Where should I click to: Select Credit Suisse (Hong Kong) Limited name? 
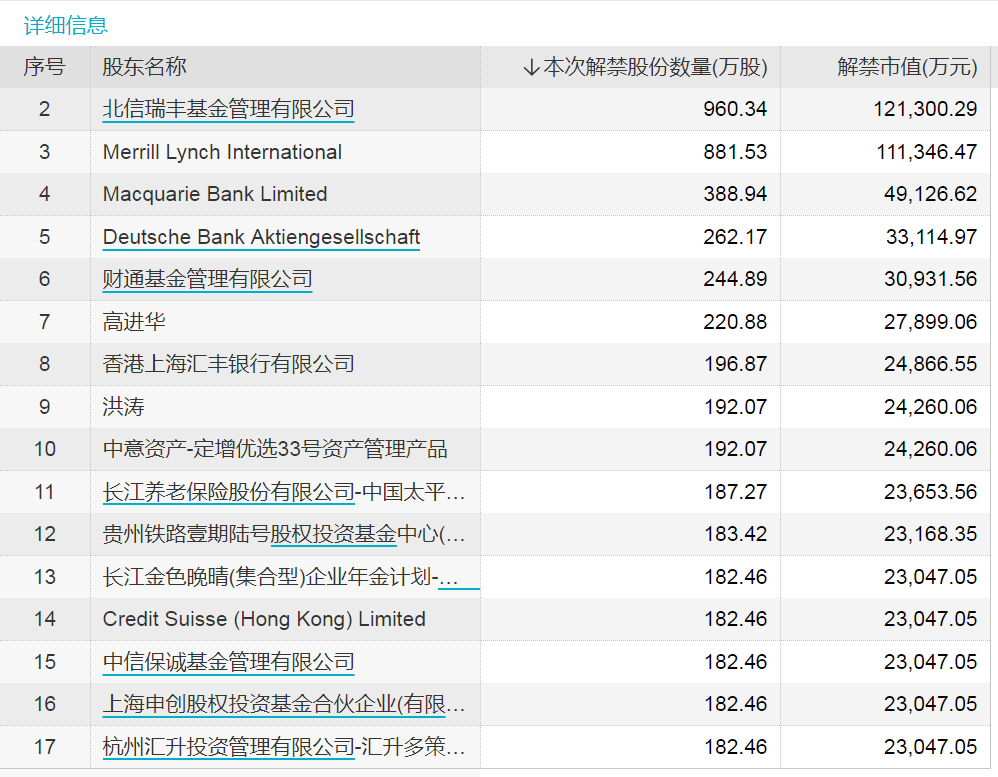[264, 619]
